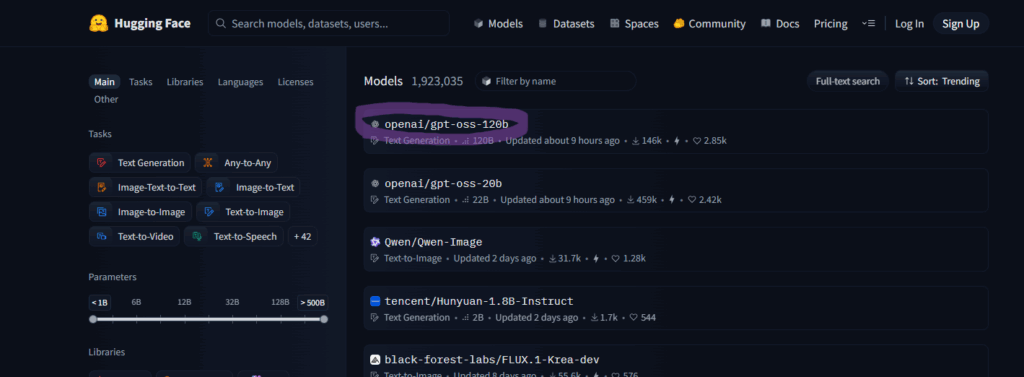Click the Any-to-Any task icon

point(208,163)
